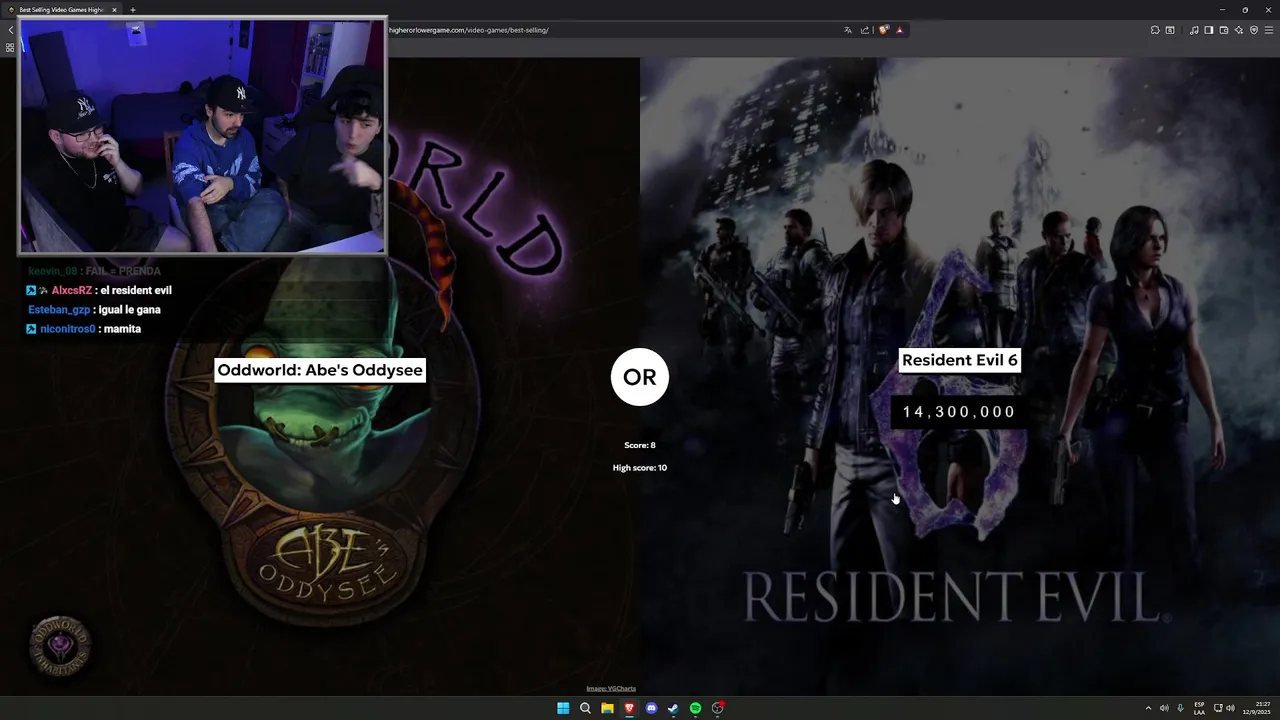Click the Esteban_gzp chat message
The image size is (1280, 720).
pyautogui.click(x=94, y=309)
